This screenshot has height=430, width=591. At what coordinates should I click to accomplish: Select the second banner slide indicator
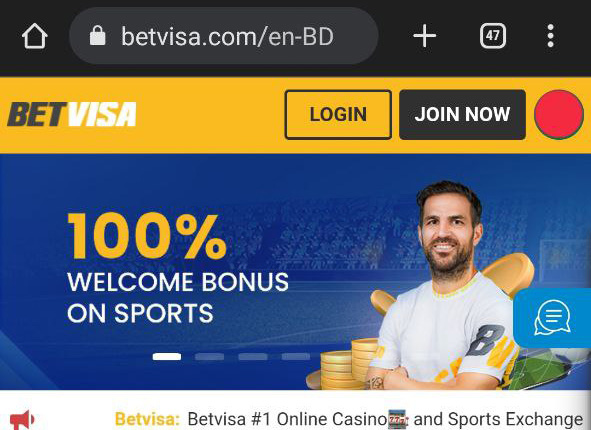pos(210,357)
